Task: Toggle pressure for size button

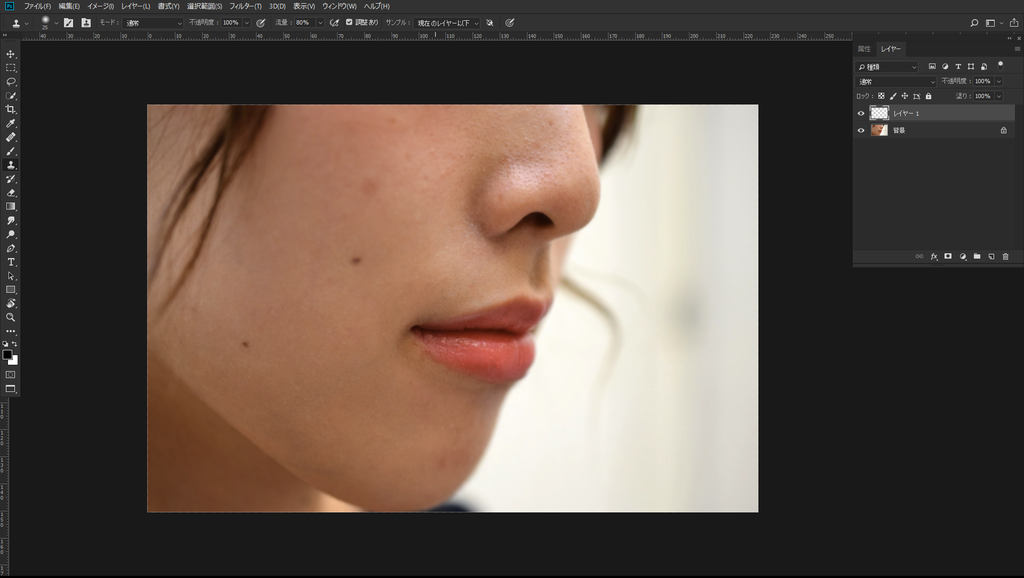Action: [509, 23]
